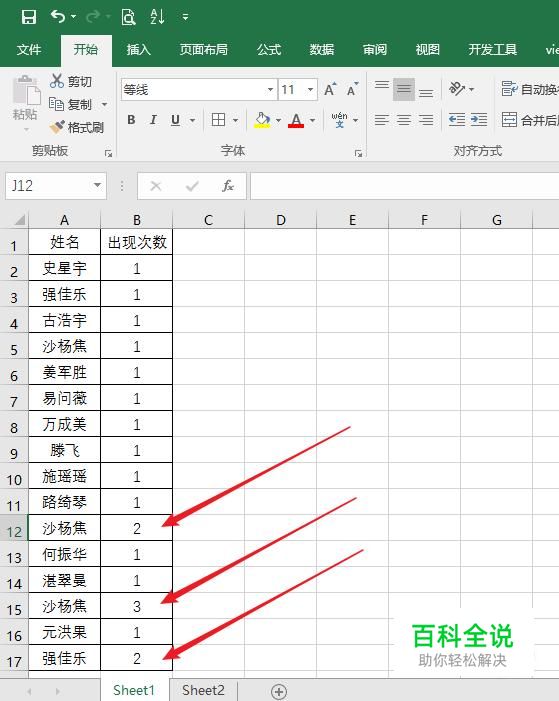Click the Insert Function fx icon

(x=228, y=186)
